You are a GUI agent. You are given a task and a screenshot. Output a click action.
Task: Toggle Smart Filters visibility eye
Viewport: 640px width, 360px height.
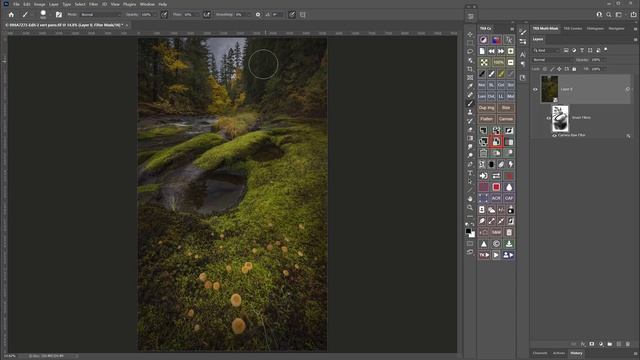[x=549, y=118]
